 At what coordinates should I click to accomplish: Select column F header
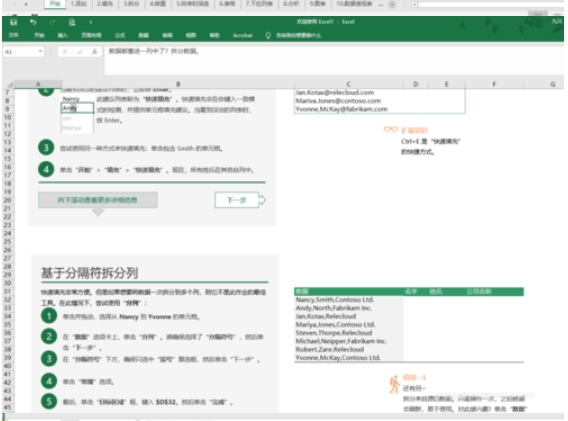tap(494, 84)
